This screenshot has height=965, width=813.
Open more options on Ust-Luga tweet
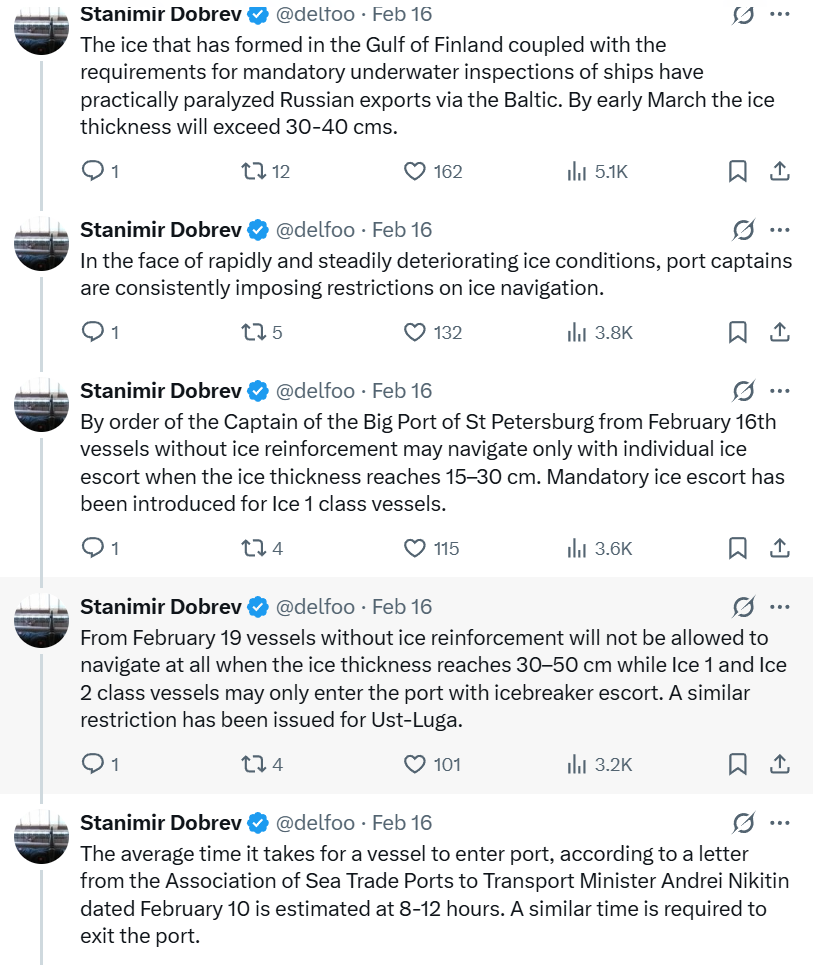(780, 607)
